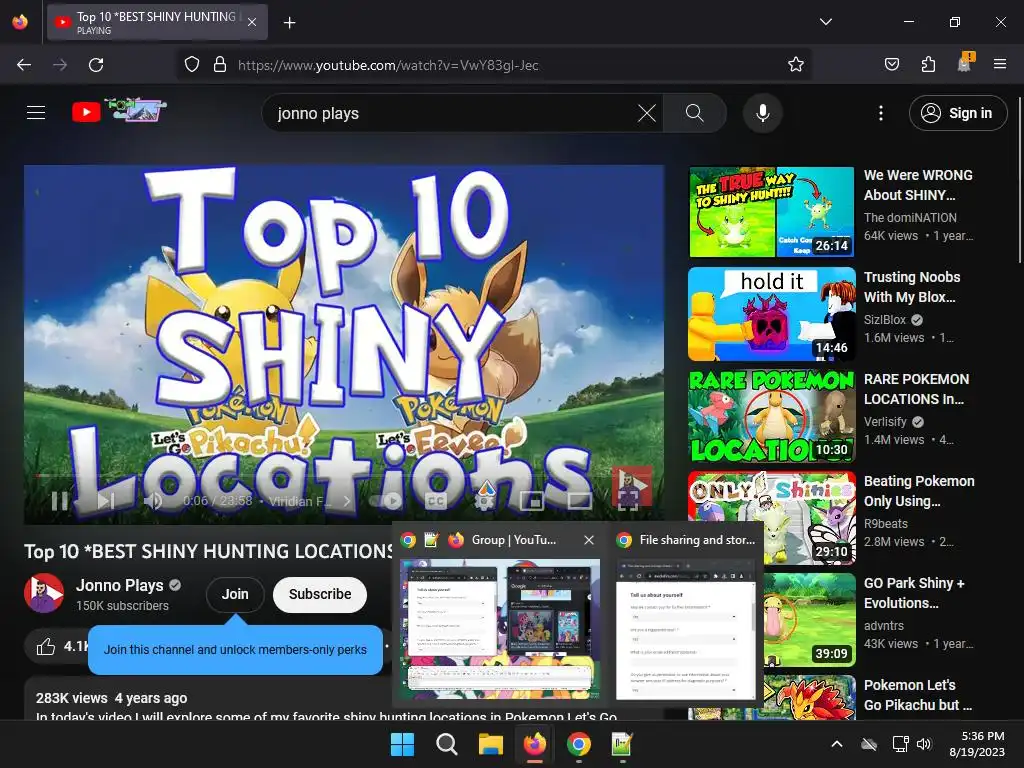Mute the video volume speaker icon

coord(153,501)
